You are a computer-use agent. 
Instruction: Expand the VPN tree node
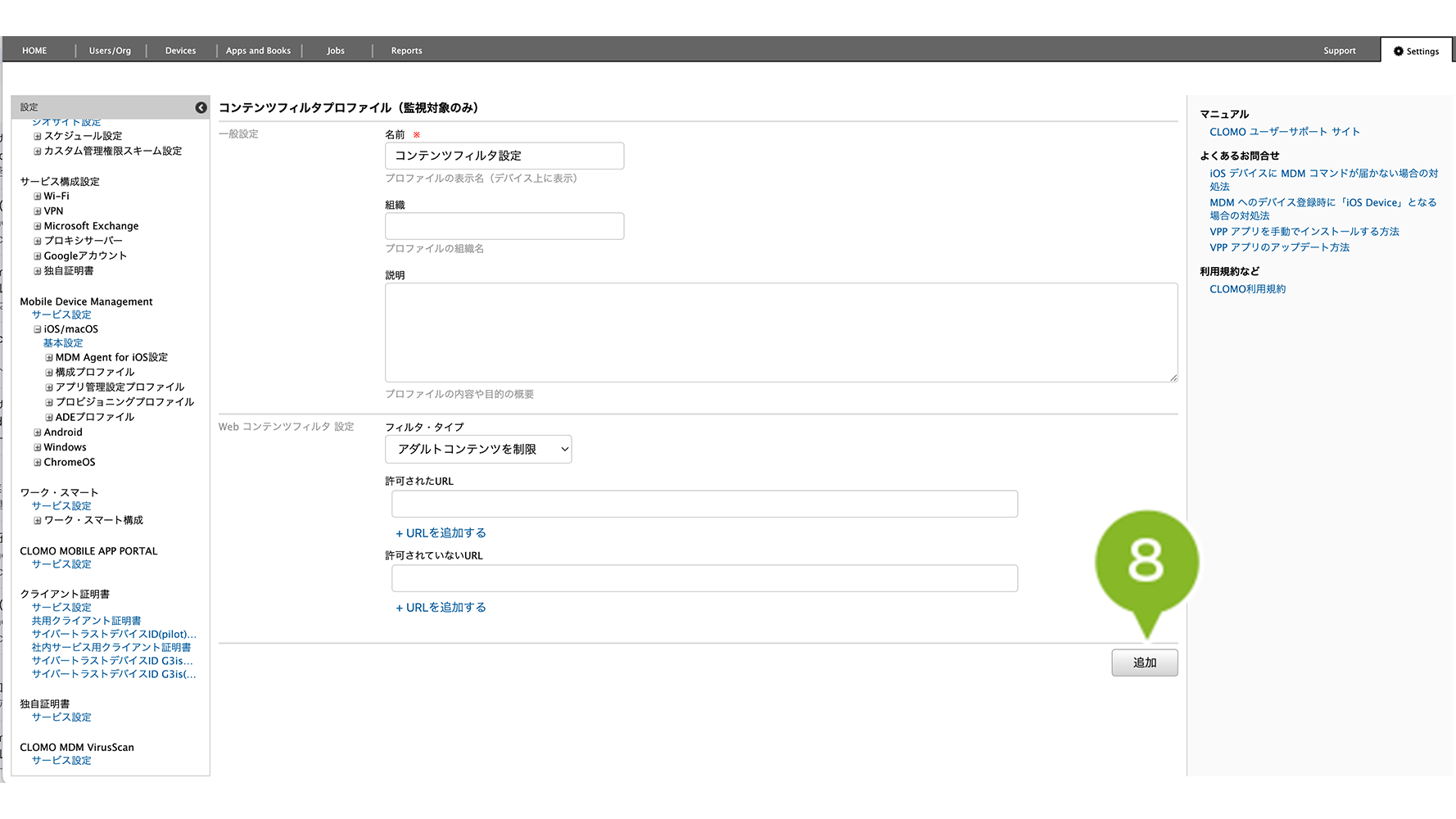37,211
